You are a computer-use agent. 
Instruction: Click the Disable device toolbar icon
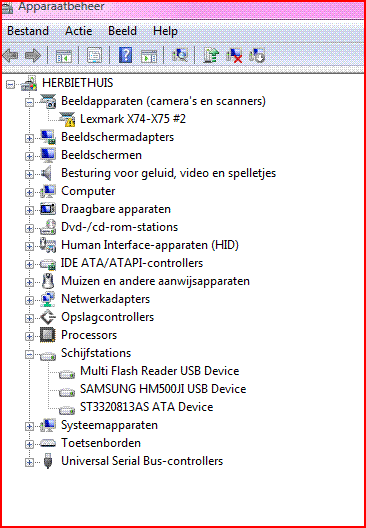[257, 55]
